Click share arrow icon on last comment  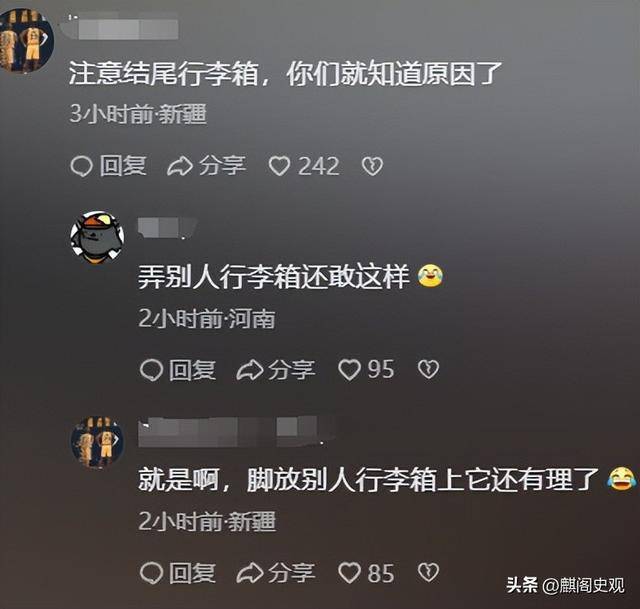point(249,573)
